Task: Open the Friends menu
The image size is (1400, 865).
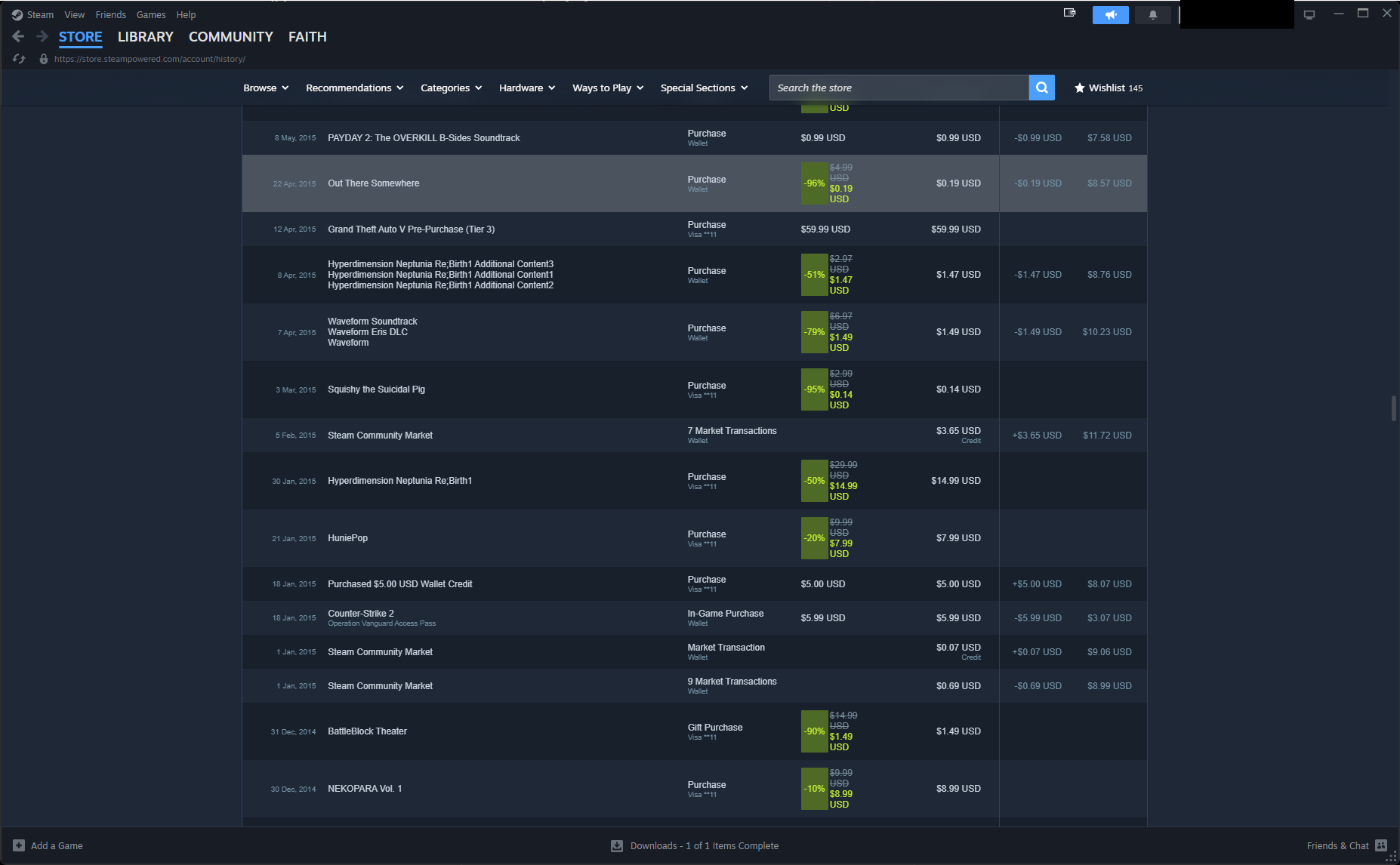Action: click(x=111, y=15)
